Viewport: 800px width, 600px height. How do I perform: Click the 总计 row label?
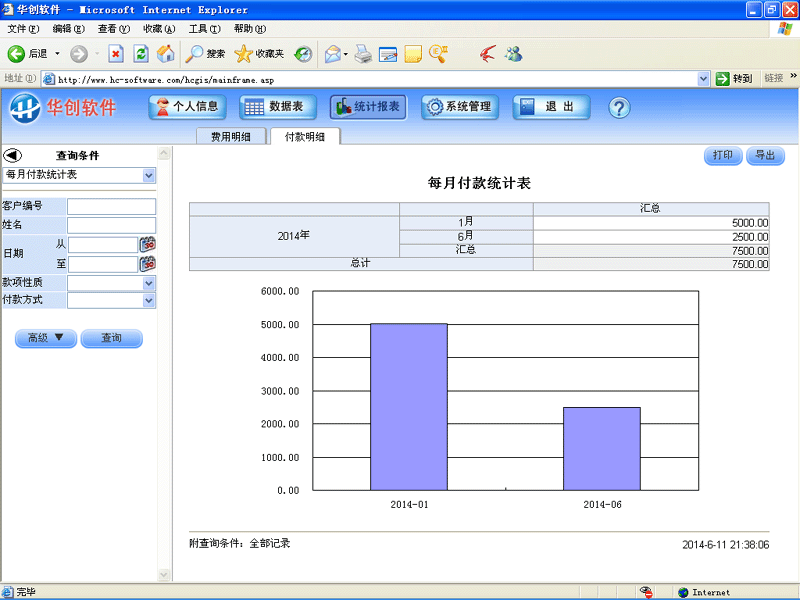(361, 263)
